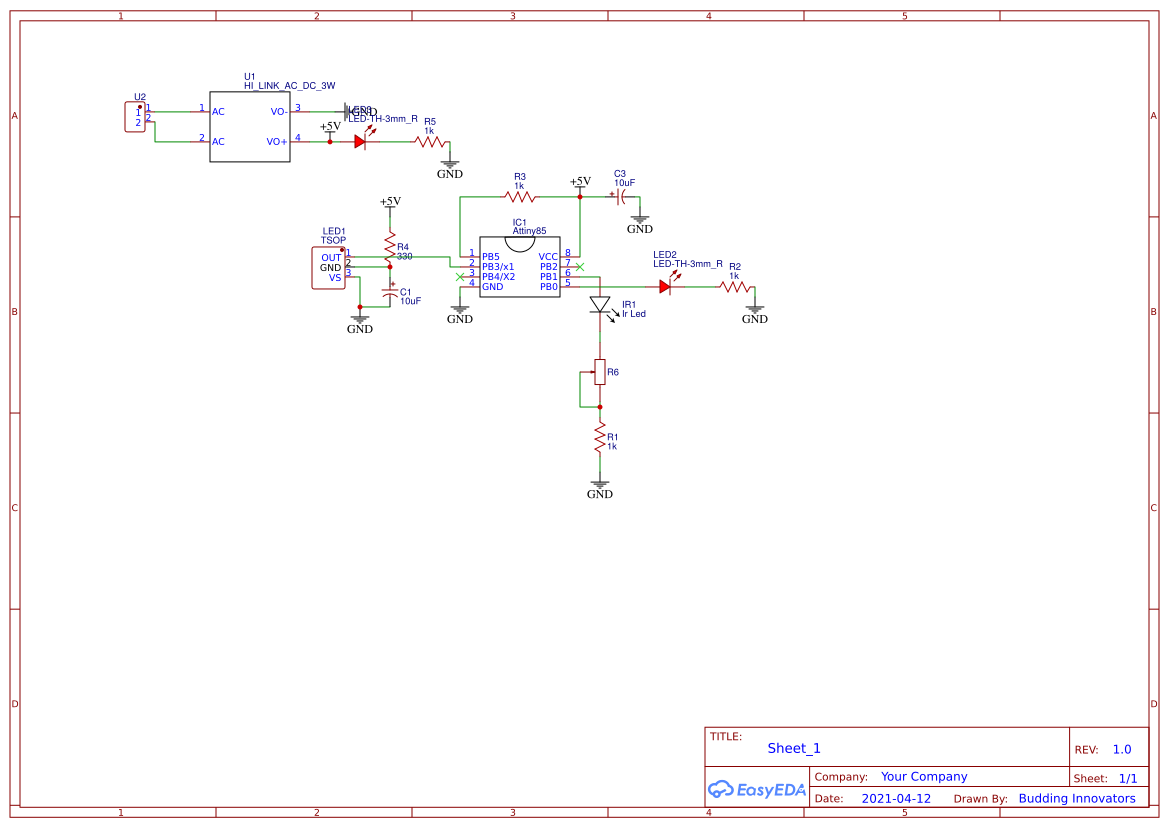Select the LED2 red LED symbol
Viewport: 1169px width, 828px height.
(666, 285)
